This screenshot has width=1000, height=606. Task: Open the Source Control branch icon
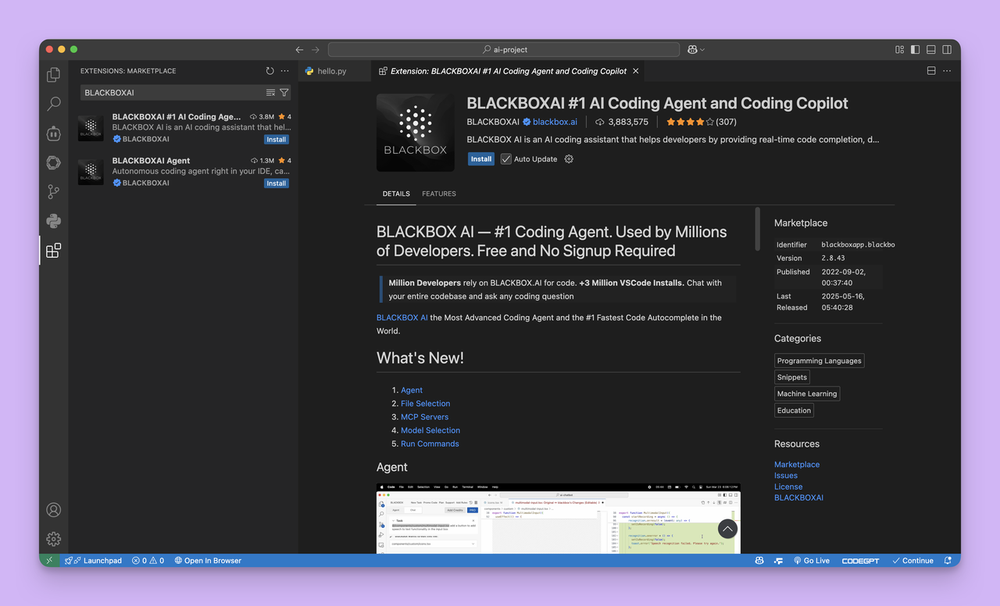[54, 192]
